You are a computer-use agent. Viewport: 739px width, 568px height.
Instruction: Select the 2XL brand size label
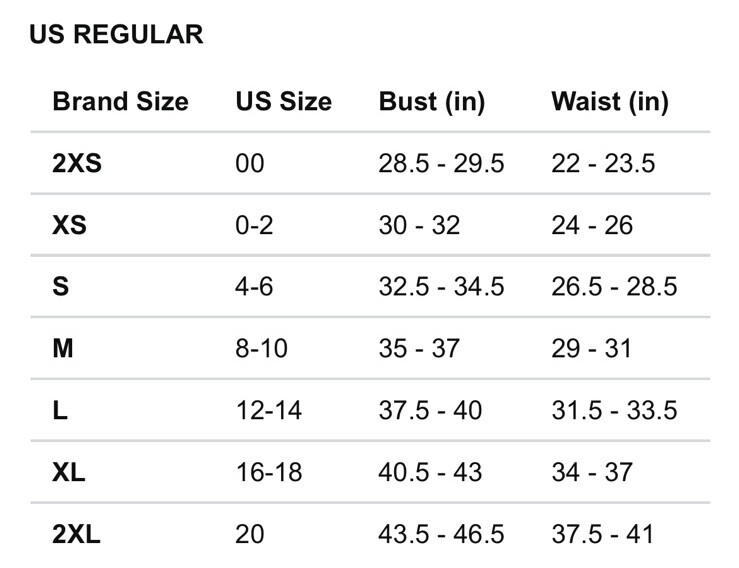coord(76,534)
